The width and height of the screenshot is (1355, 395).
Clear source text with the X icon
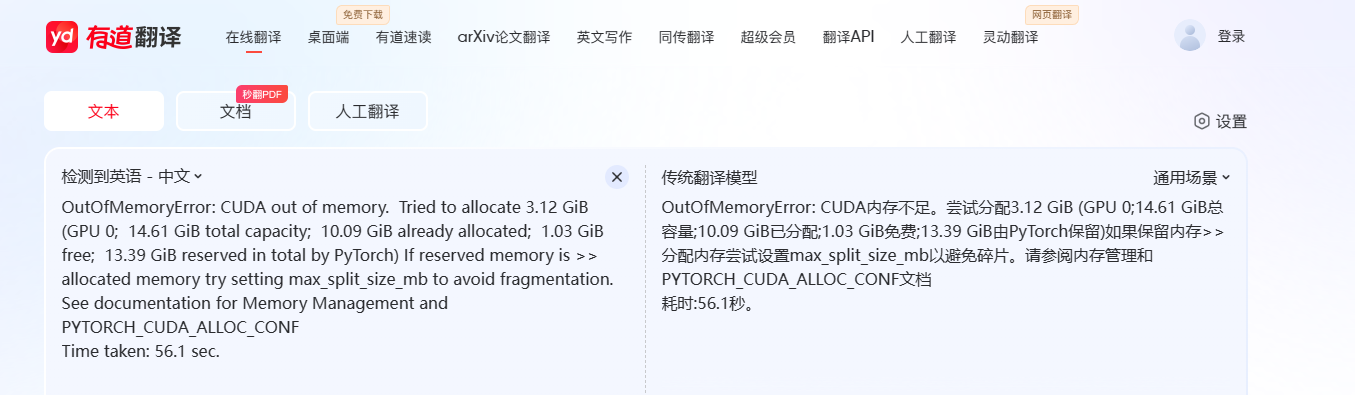(x=617, y=177)
